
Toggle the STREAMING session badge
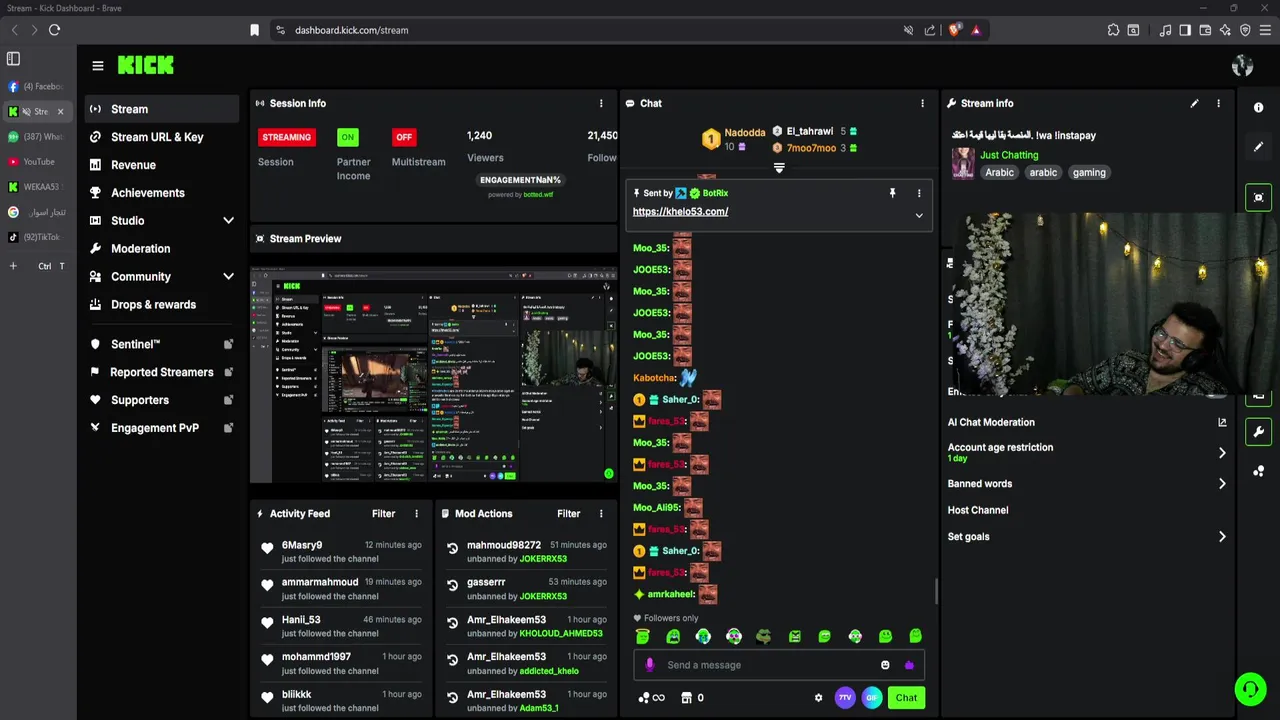287,137
